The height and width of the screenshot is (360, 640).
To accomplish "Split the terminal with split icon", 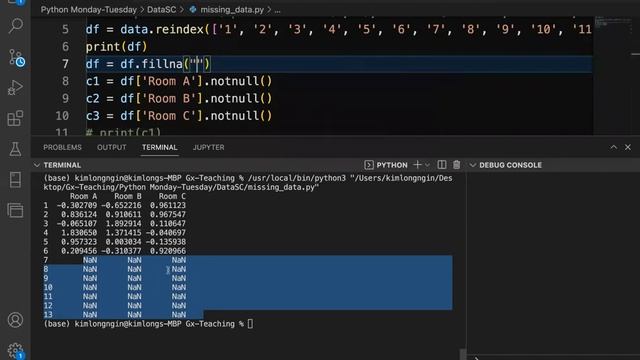I will 442,165.
